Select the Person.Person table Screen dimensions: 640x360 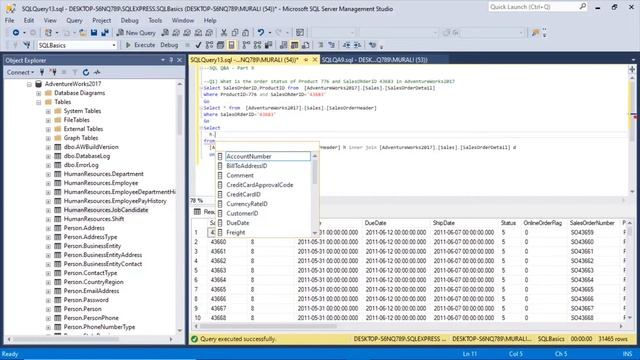[x=82, y=309]
